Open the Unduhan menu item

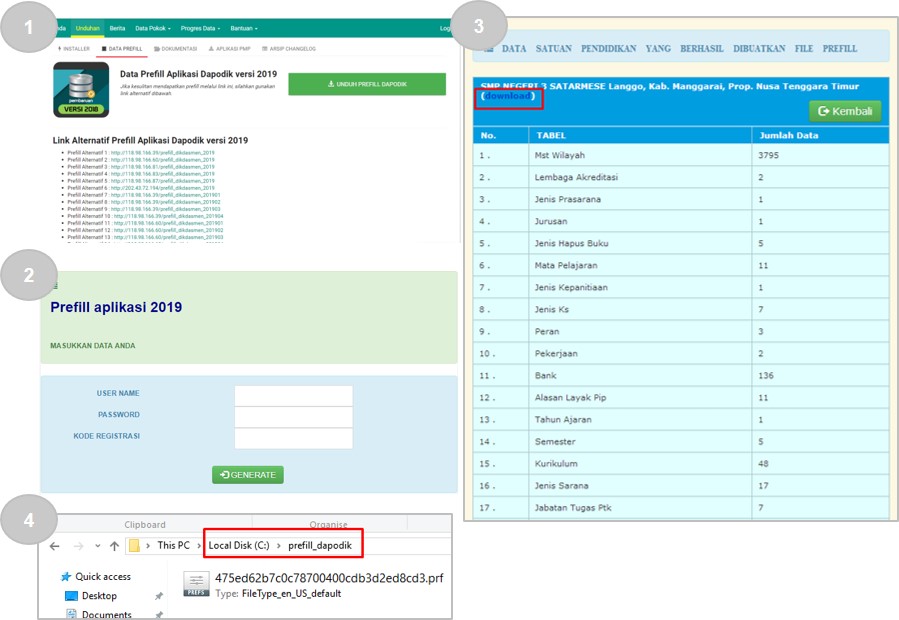(x=88, y=28)
